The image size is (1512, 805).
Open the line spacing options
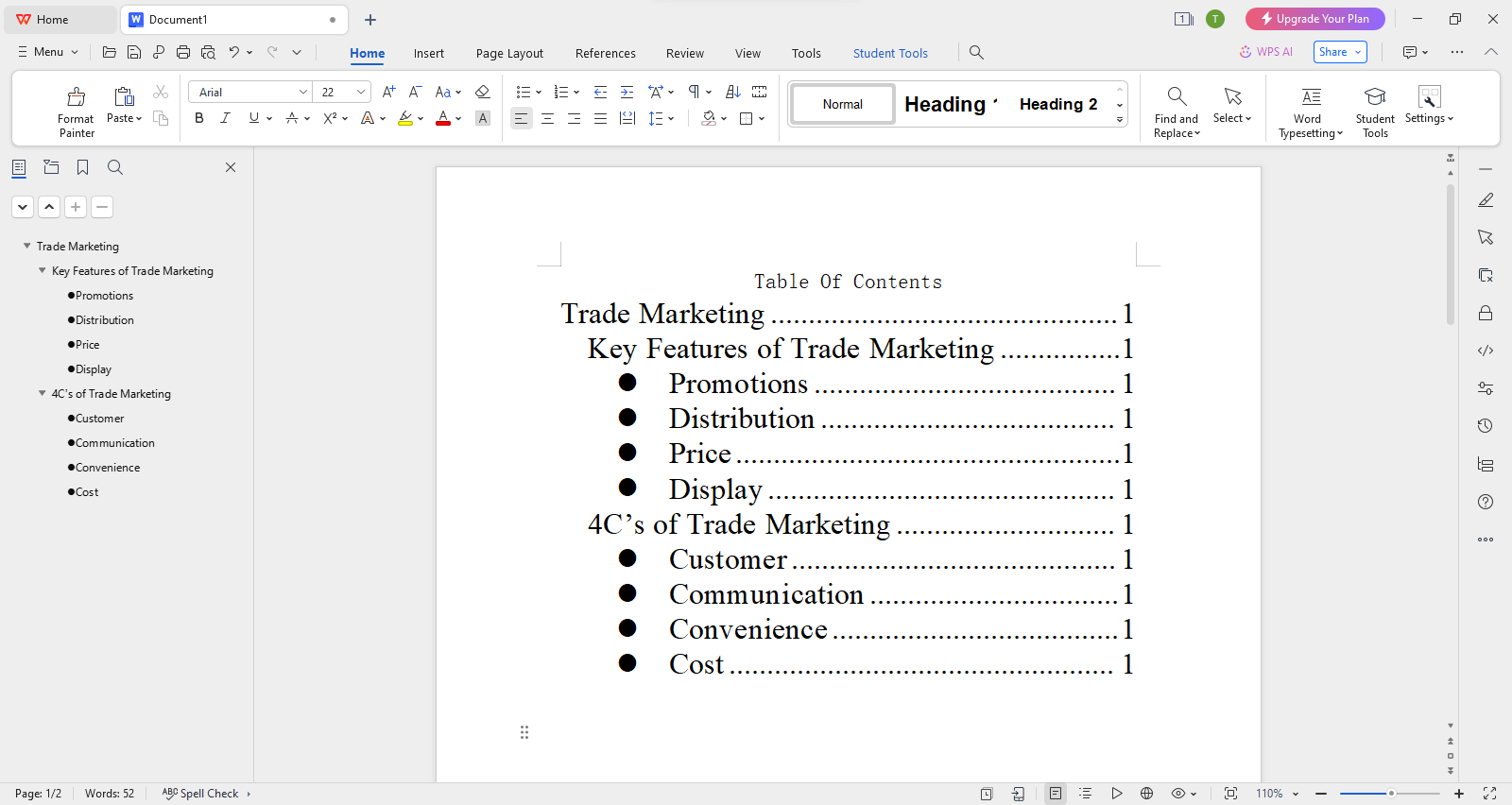point(661,118)
